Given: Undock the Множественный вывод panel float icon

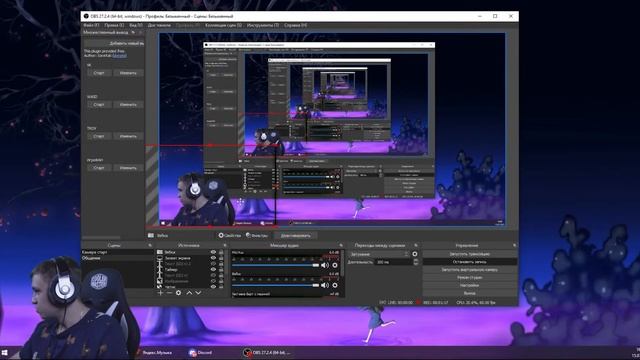Looking at the screenshot, I should [x=133, y=32].
